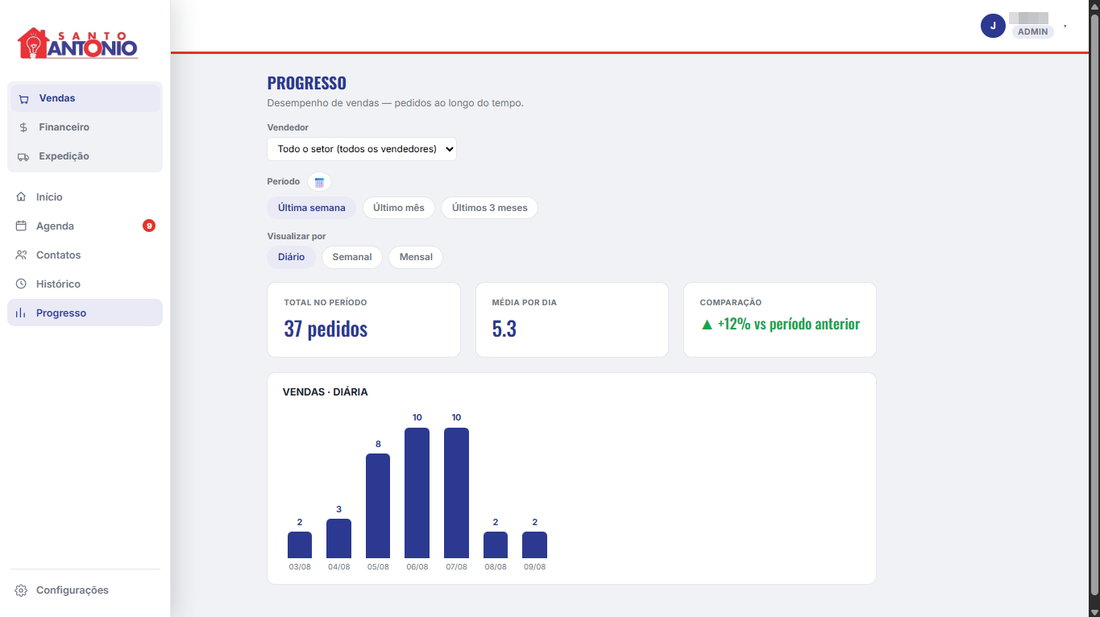Open Configurações at the sidebar bottom
The image size is (1100, 617).
click(85, 590)
